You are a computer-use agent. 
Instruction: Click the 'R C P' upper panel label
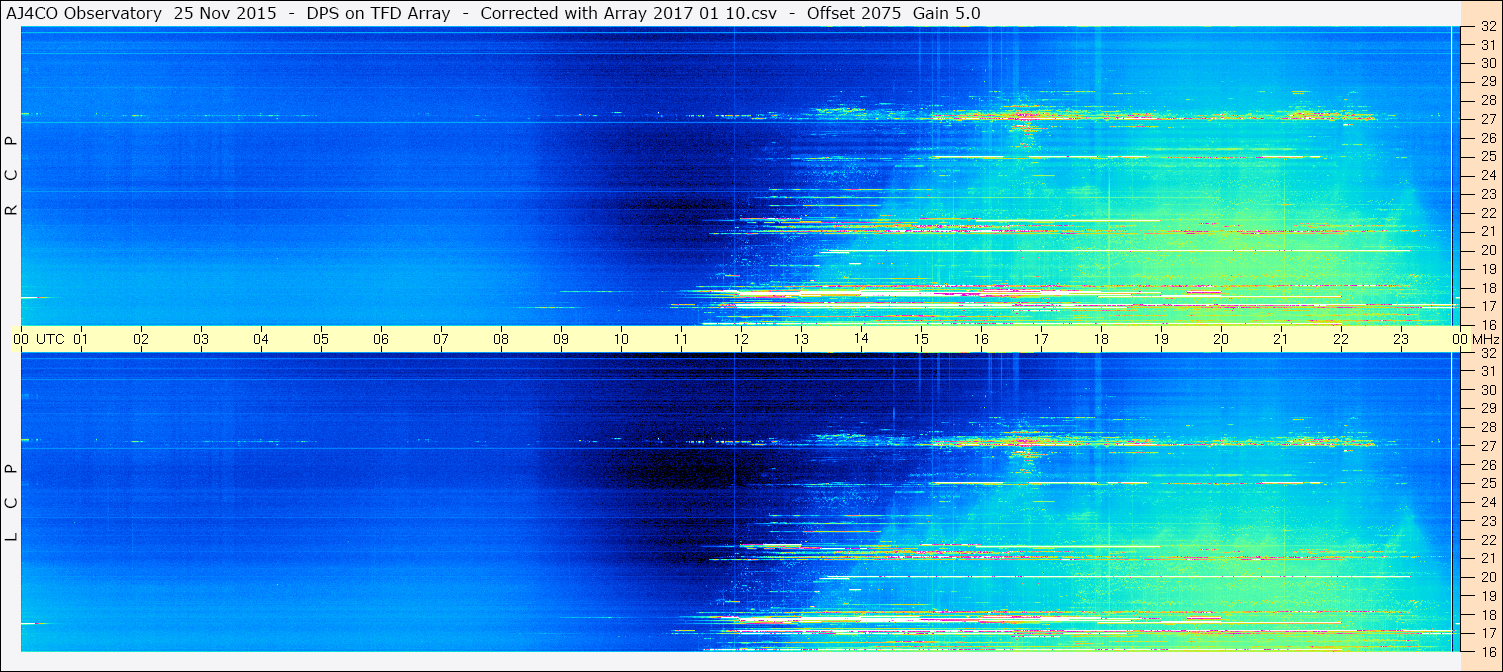click(x=12, y=175)
